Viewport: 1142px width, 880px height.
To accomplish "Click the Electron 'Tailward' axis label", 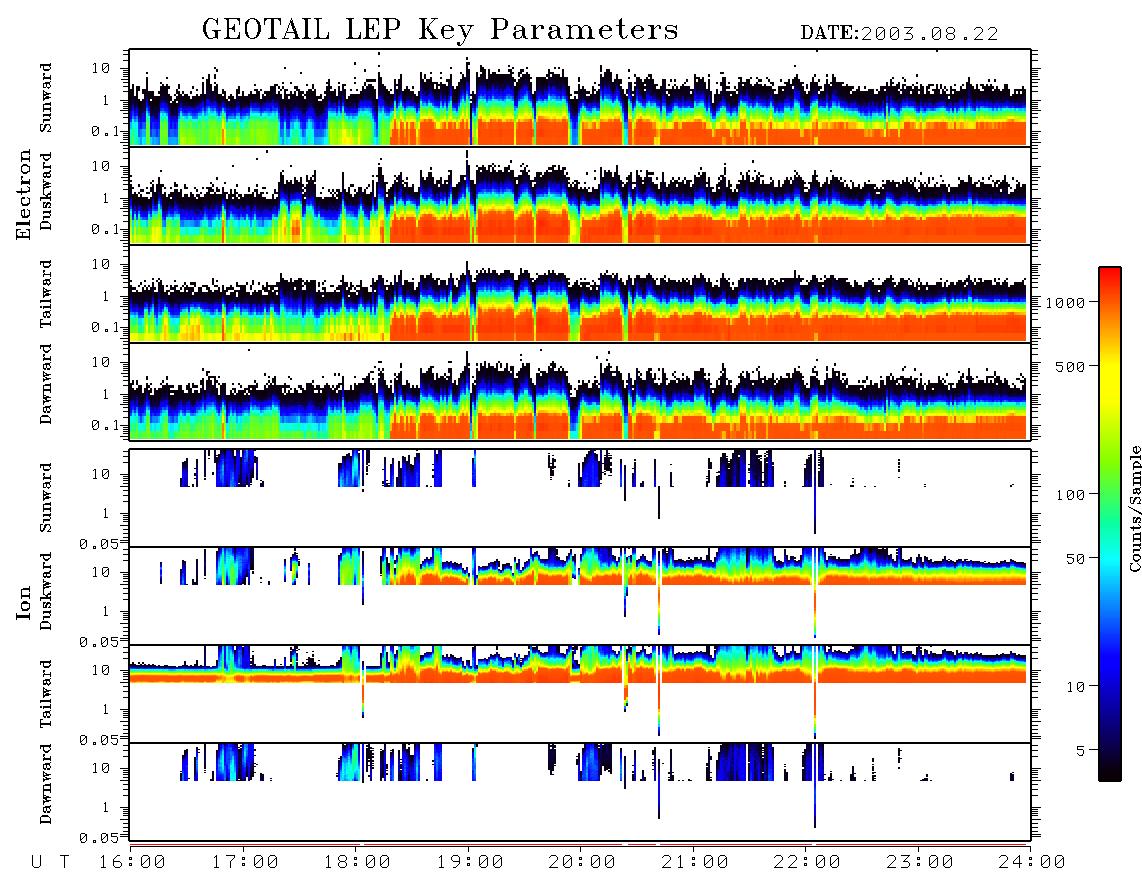I will tap(46, 293).
